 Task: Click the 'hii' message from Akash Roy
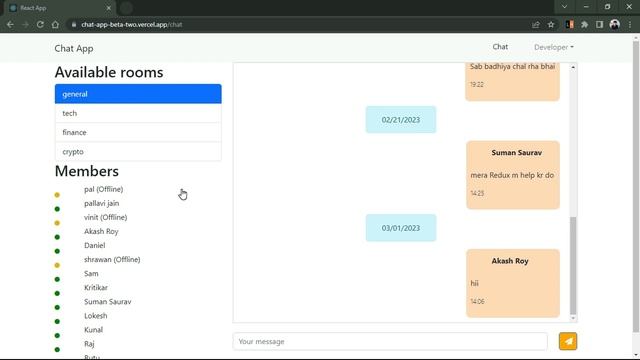(x=474, y=283)
